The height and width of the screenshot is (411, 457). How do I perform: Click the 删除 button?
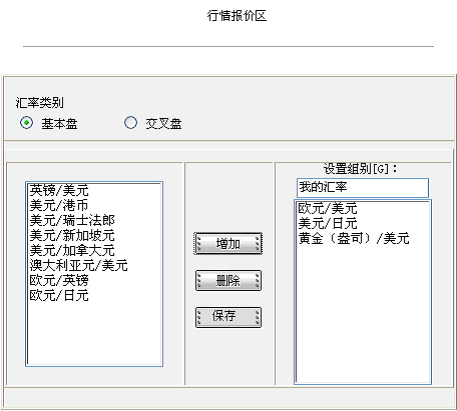[x=228, y=281]
